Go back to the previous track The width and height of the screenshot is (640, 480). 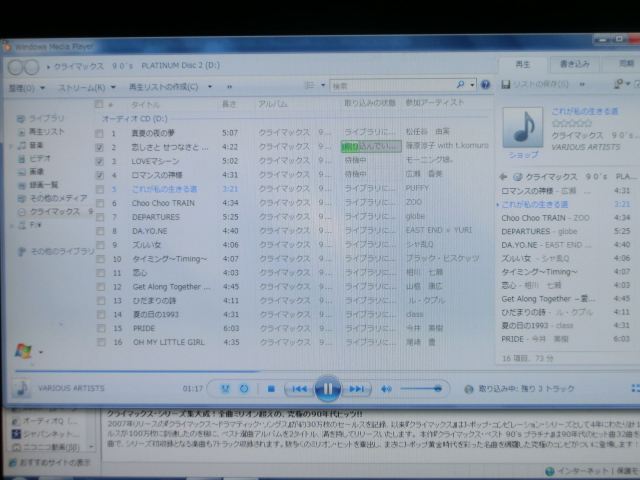pos(299,389)
